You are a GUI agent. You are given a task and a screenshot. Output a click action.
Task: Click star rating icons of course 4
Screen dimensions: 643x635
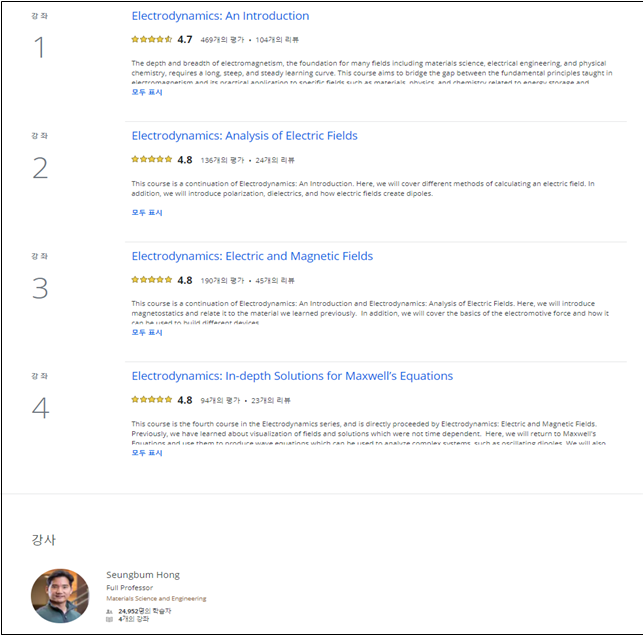(x=152, y=400)
